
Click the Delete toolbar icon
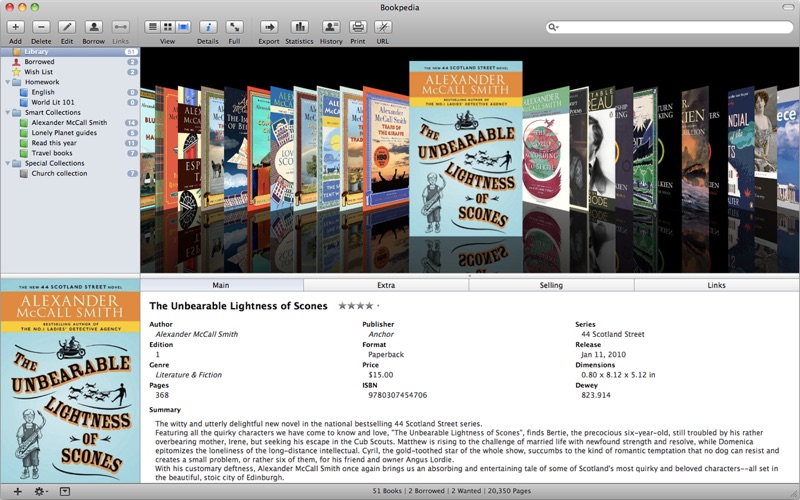[x=41, y=27]
